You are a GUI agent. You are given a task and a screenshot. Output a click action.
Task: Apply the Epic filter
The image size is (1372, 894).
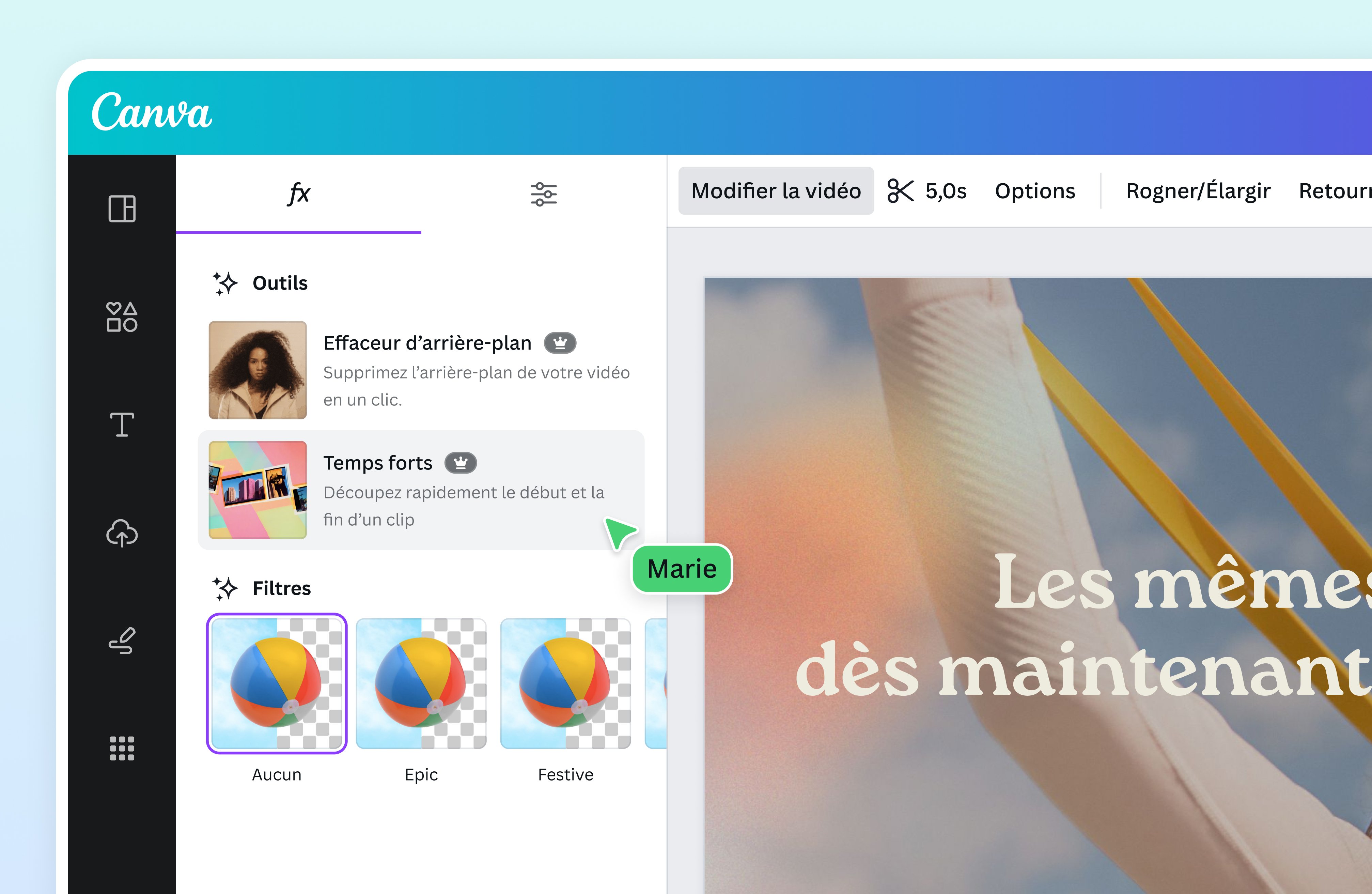pyautogui.click(x=421, y=683)
